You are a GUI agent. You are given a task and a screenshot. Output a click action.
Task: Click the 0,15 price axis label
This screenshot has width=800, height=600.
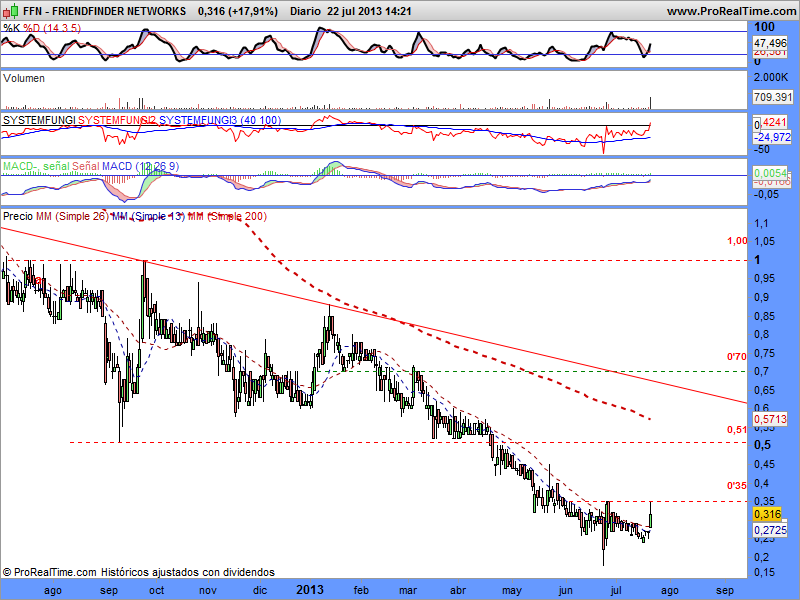(765, 572)
